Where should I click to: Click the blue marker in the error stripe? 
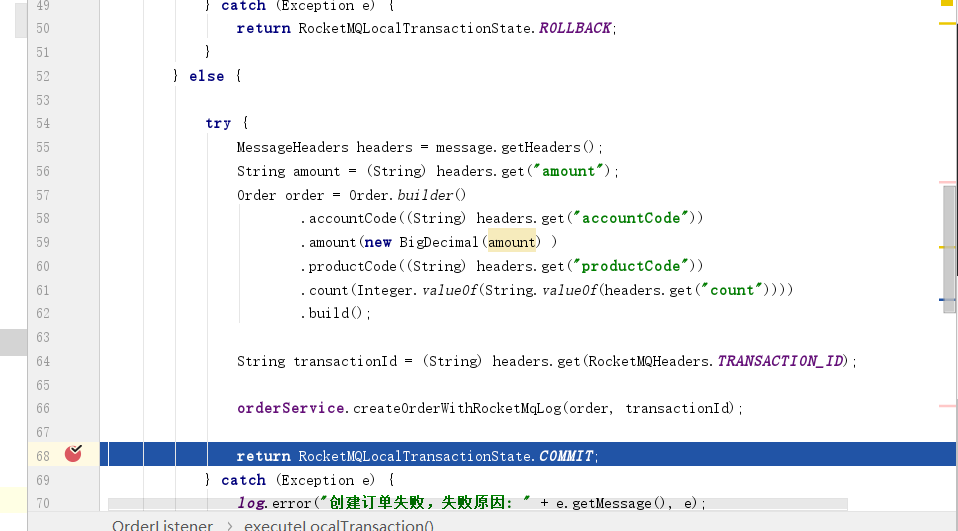(946, 300)
